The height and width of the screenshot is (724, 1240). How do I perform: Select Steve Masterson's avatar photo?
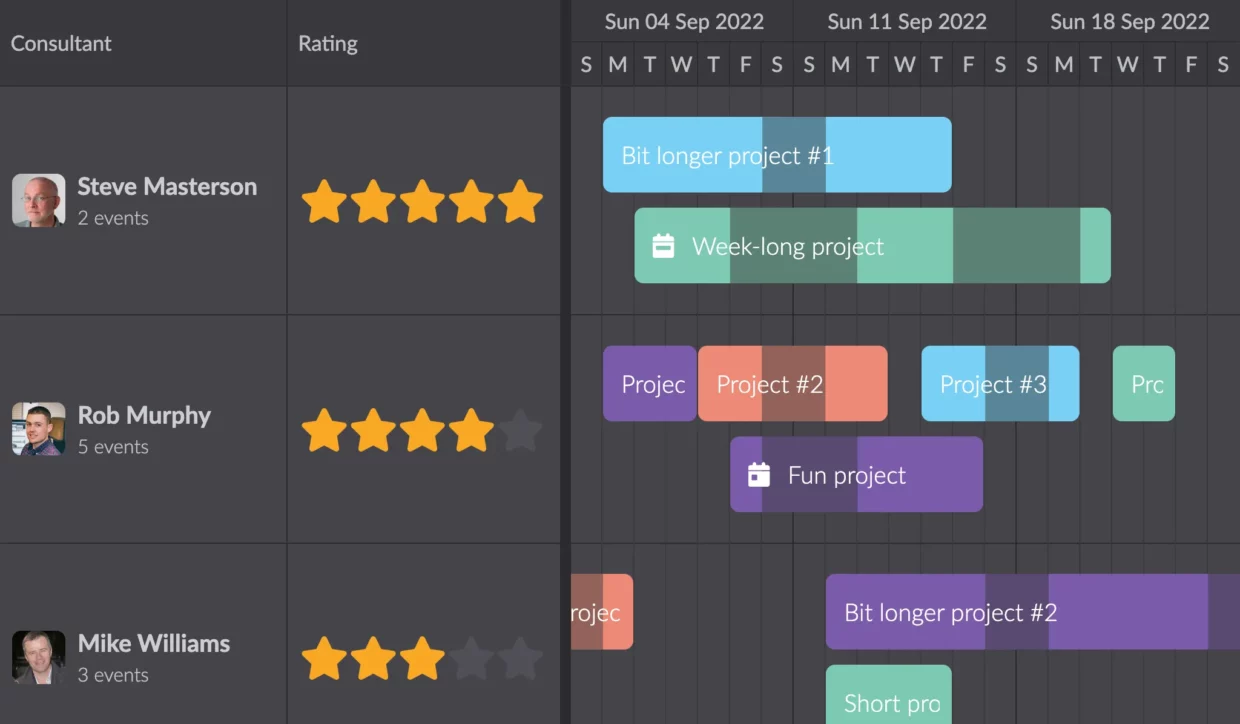[39, 201]
